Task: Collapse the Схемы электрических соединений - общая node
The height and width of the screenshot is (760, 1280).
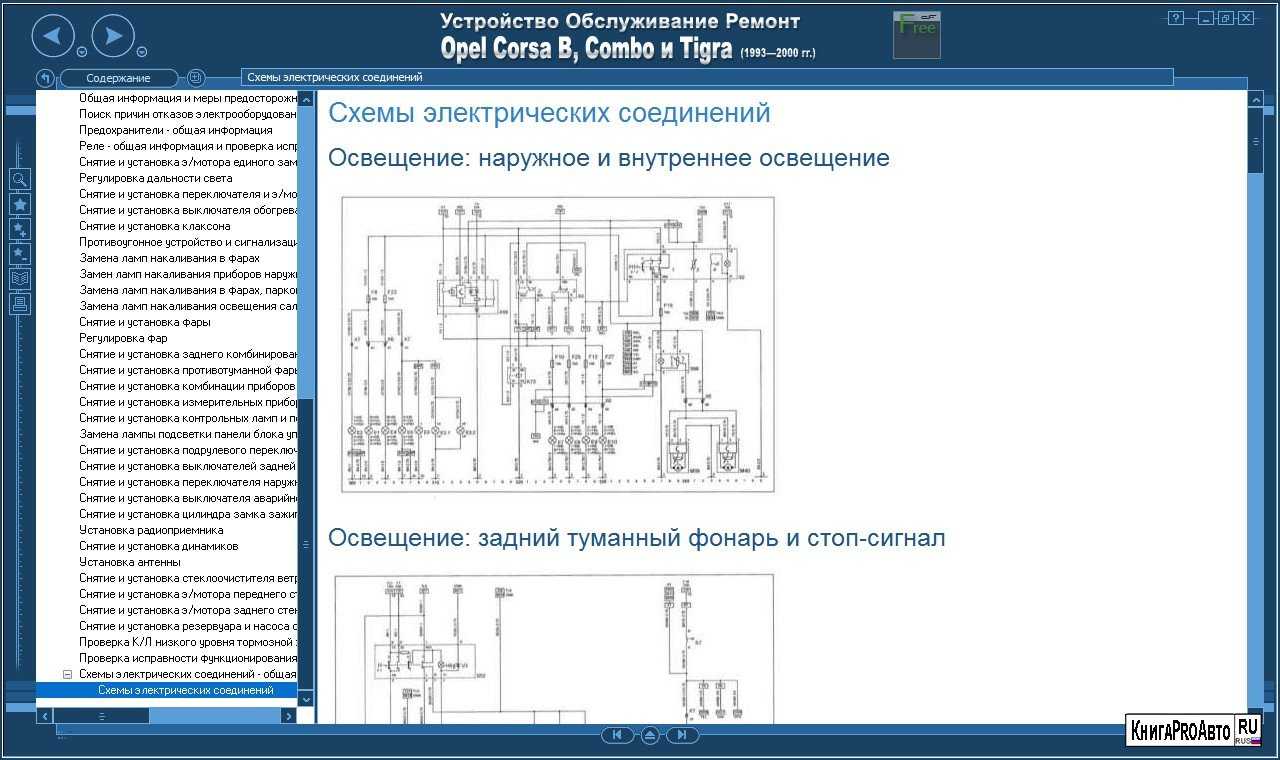Action: coord(68,674)
